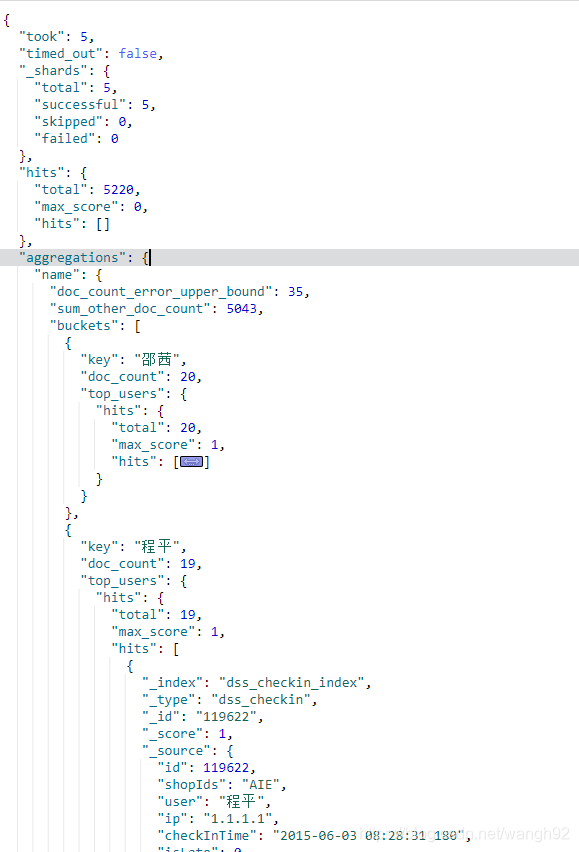The width and height of the screenshot is (579, 852).
Task: Click the "successful" key in shards
Action: click(80, 104)
